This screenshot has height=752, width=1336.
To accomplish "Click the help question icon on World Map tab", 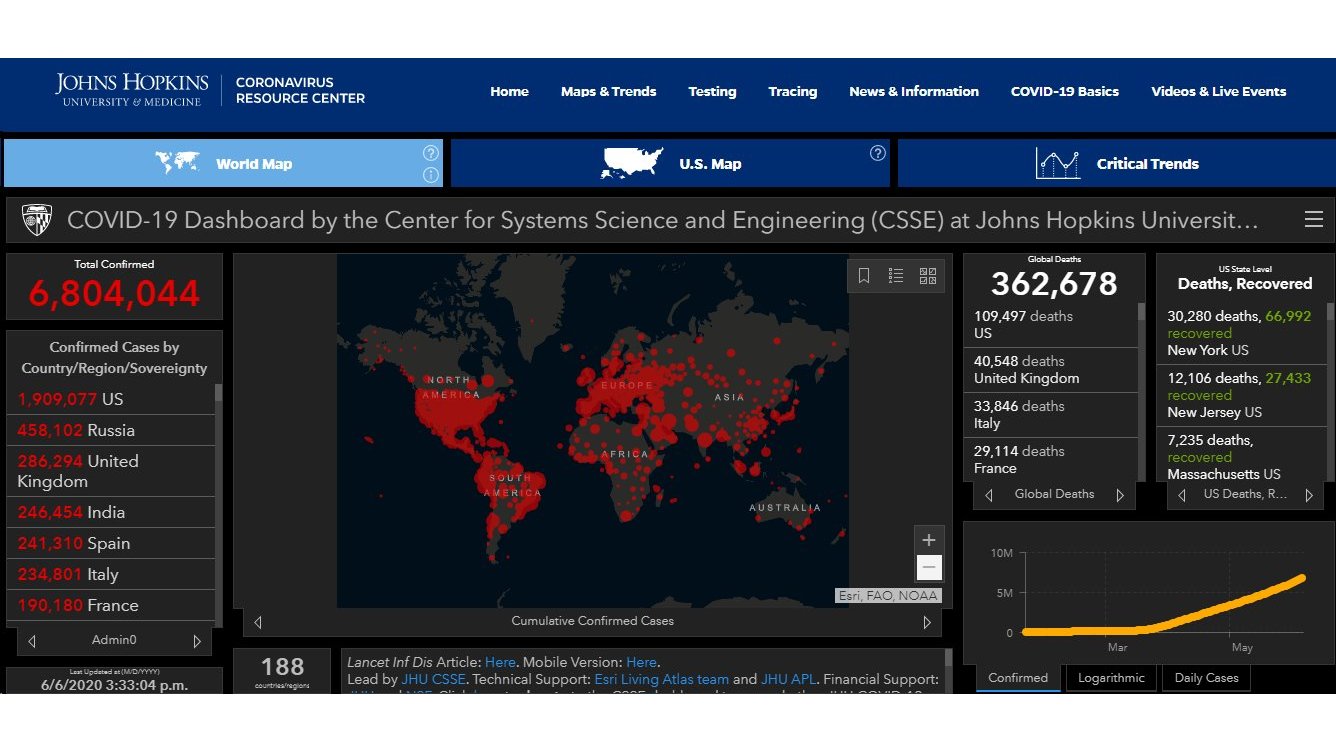I will 431,153.
